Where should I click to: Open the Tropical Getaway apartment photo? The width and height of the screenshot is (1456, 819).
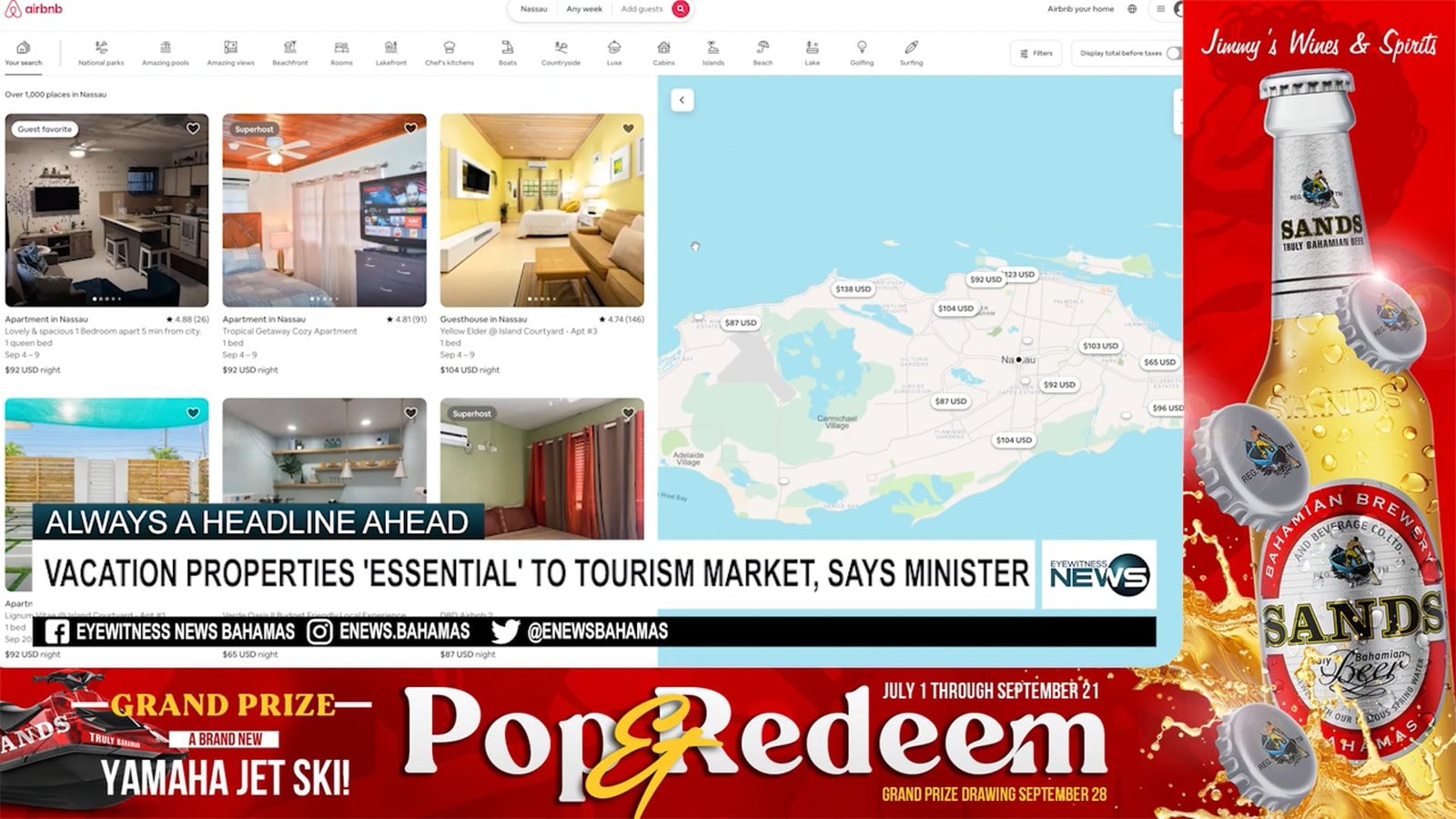click(324, 210)
